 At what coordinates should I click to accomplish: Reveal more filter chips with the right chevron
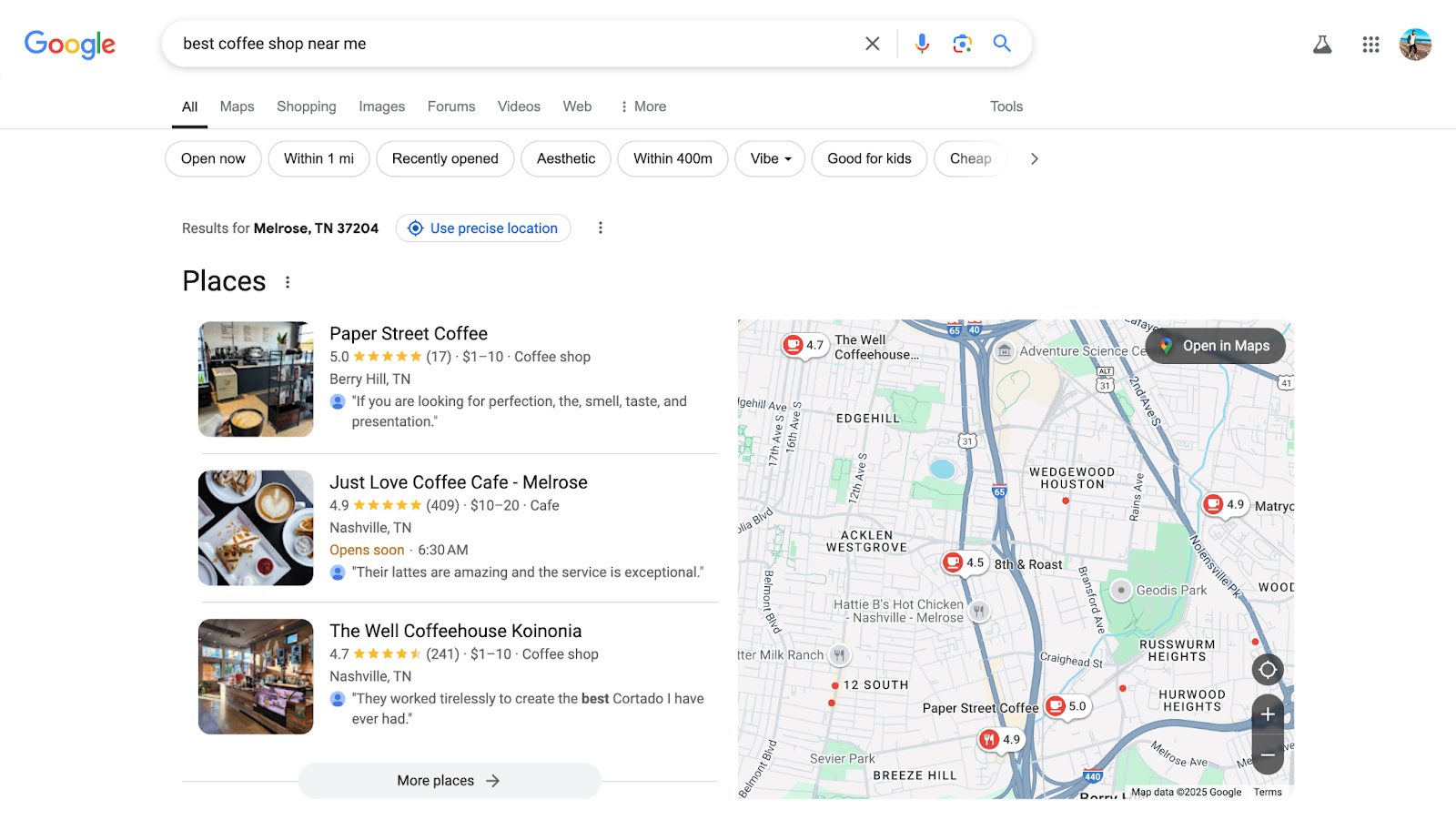(x=1034, y=158)
